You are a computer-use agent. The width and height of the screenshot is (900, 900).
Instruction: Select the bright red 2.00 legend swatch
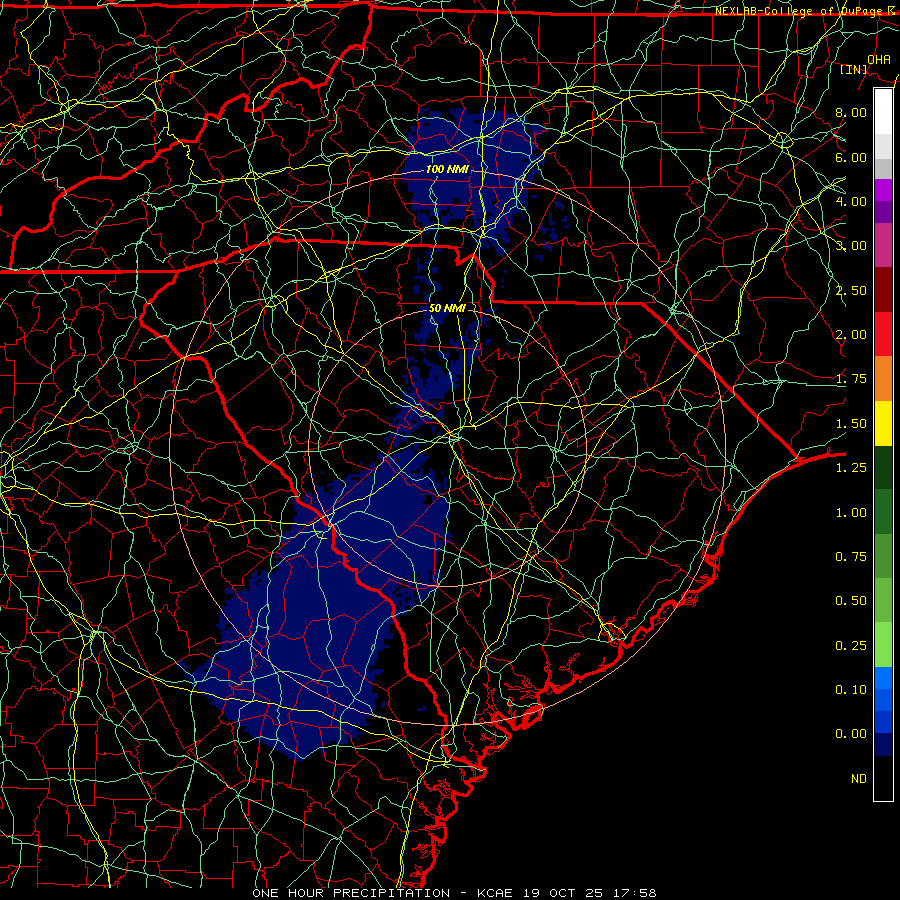click(x=883, y=334)
